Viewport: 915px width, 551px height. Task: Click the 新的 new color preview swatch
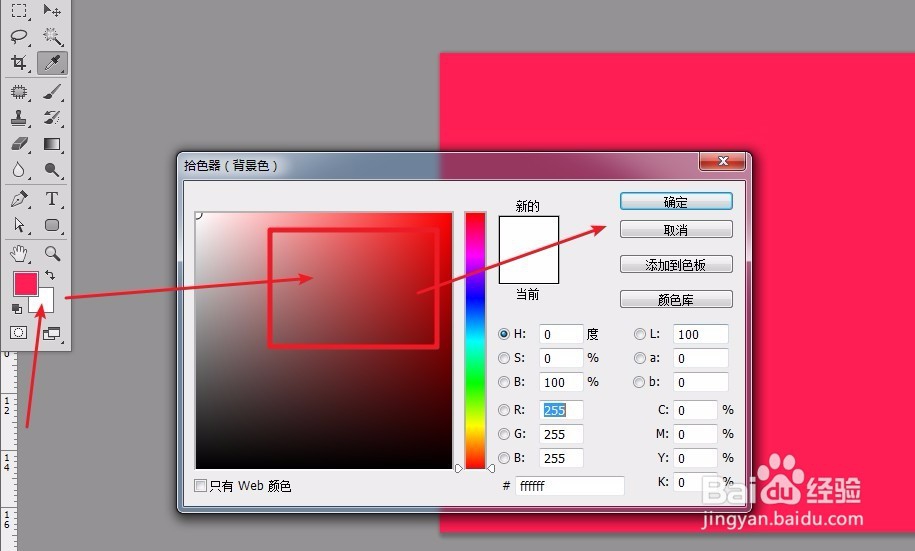[529, 233]
